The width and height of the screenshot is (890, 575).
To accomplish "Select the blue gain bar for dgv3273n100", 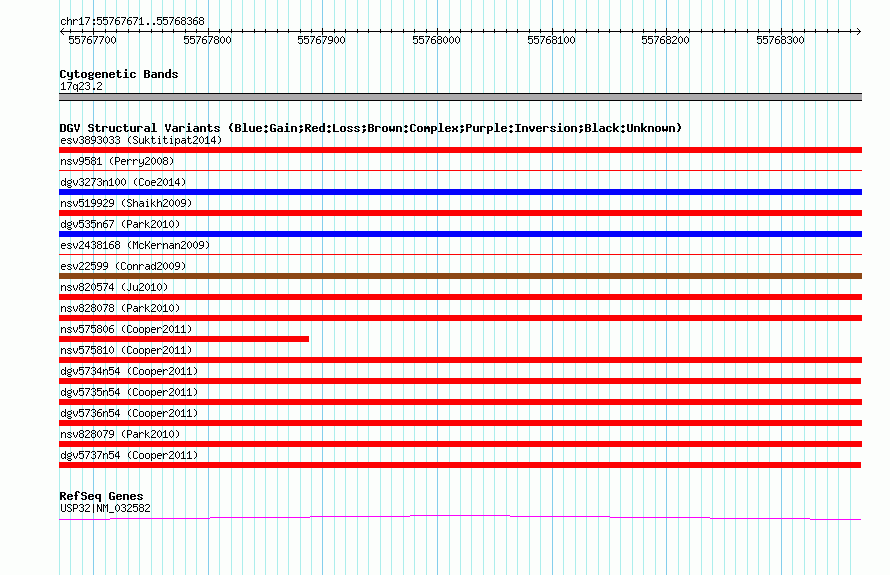I will point(460,192).
